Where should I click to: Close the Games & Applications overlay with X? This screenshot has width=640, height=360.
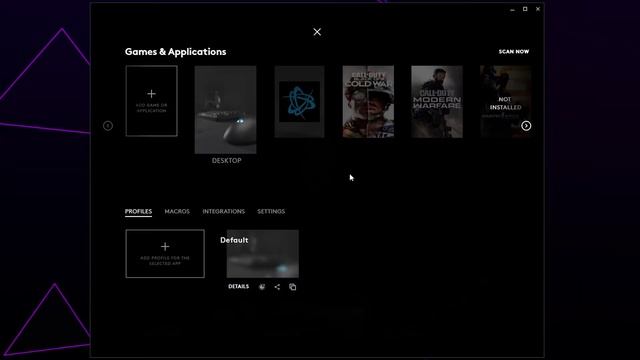[x=317, y=32]
